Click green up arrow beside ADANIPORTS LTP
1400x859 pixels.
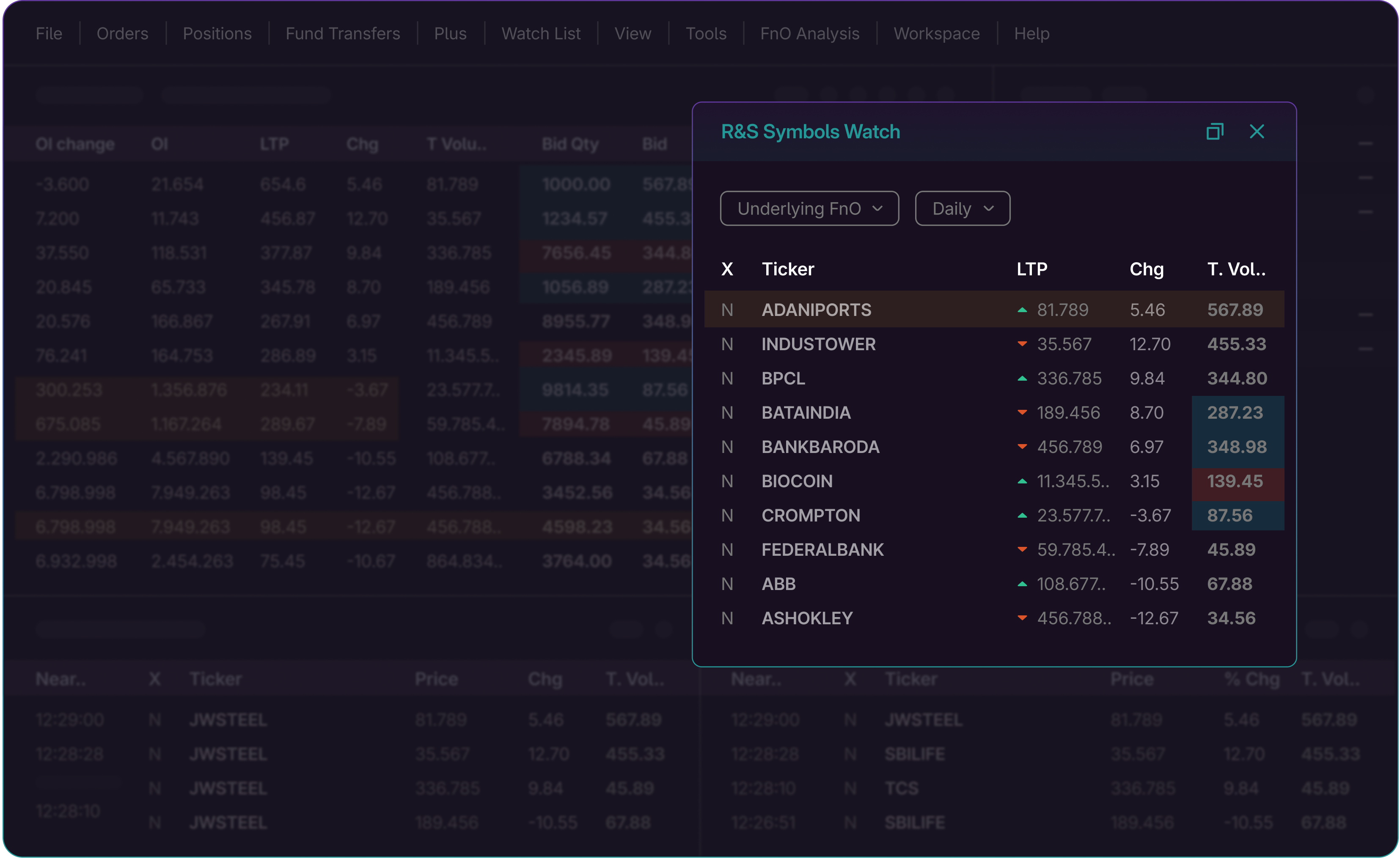(x=1022, y=310)
